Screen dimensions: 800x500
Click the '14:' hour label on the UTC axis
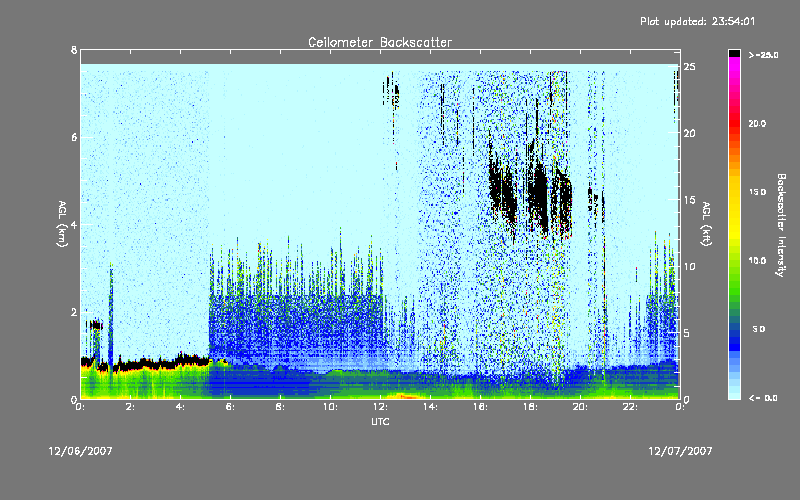431,407
